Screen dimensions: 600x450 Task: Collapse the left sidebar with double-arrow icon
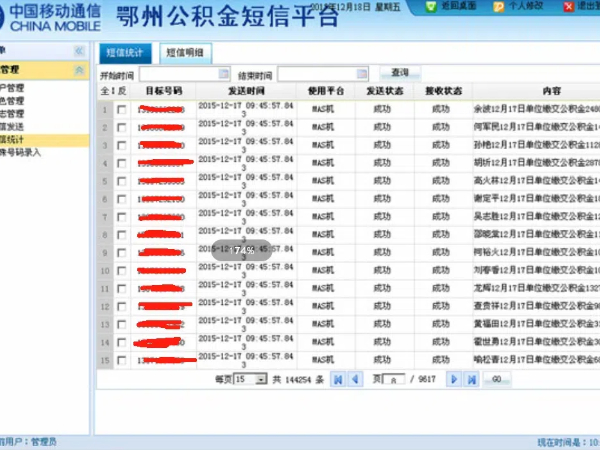(x=79, y=51)
